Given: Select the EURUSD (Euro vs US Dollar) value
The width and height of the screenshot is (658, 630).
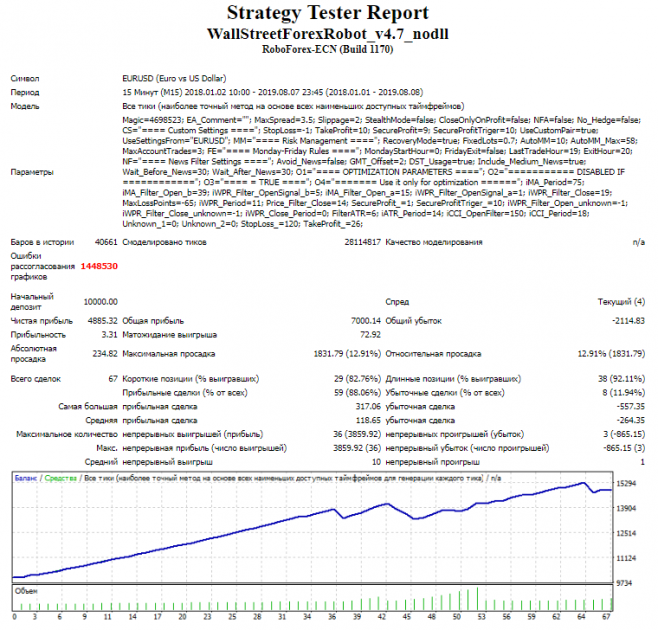Looking at the screenshot, I should pyautogui.click(x=174, y=78).
